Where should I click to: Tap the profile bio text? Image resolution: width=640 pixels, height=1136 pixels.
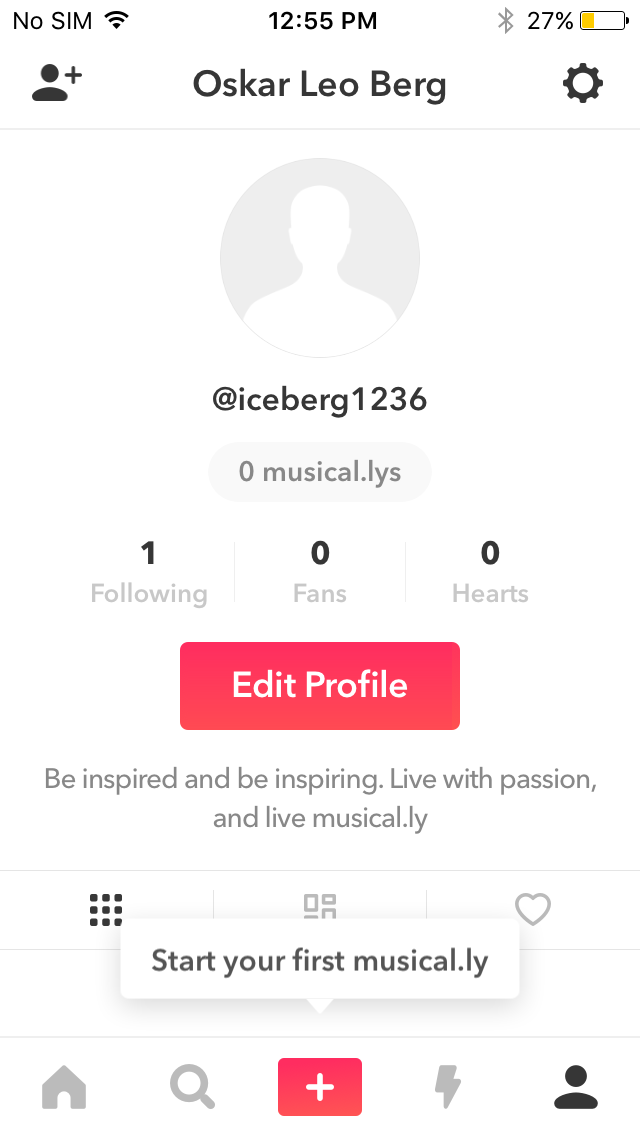click(320, 798)
